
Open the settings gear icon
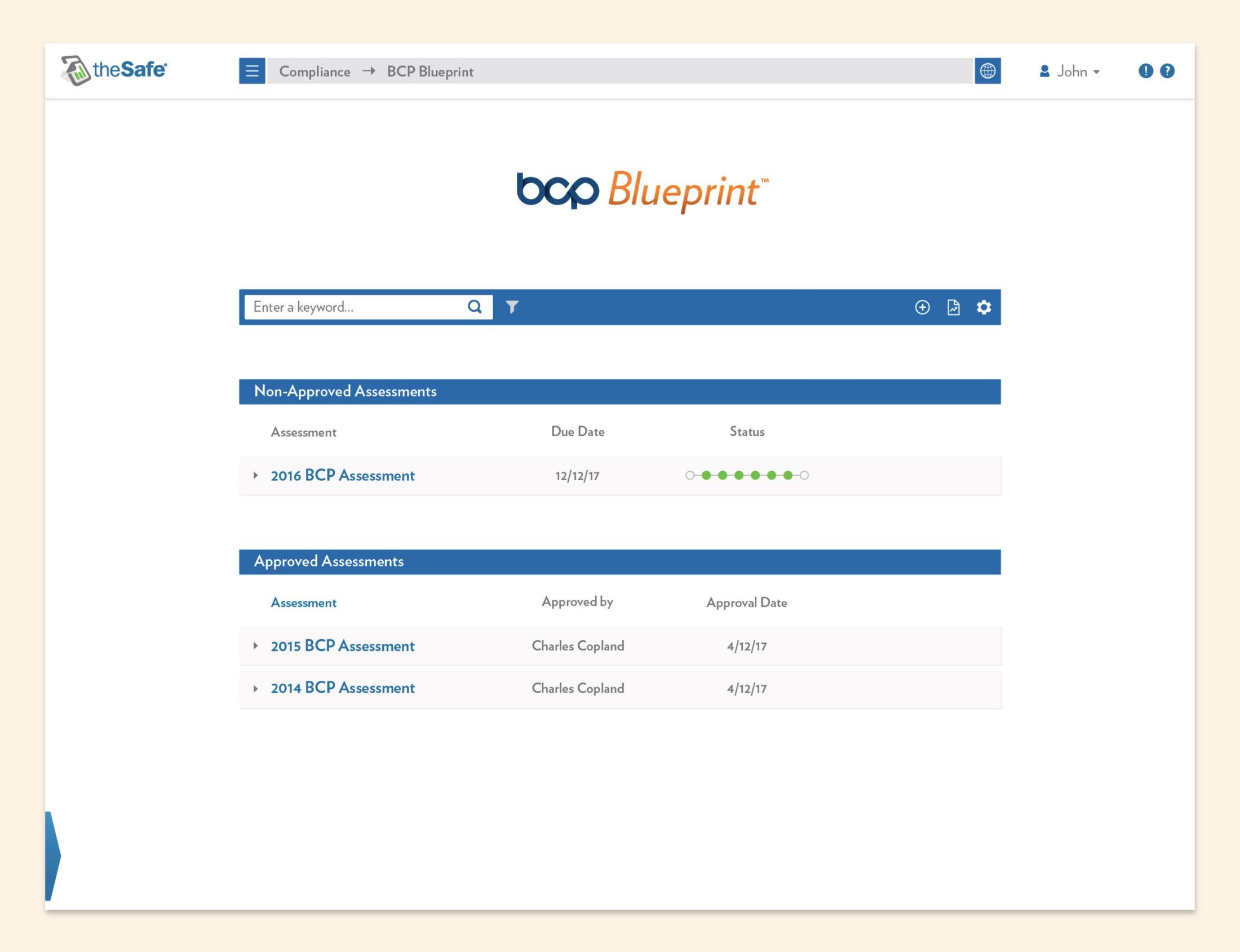pos(984,307)
